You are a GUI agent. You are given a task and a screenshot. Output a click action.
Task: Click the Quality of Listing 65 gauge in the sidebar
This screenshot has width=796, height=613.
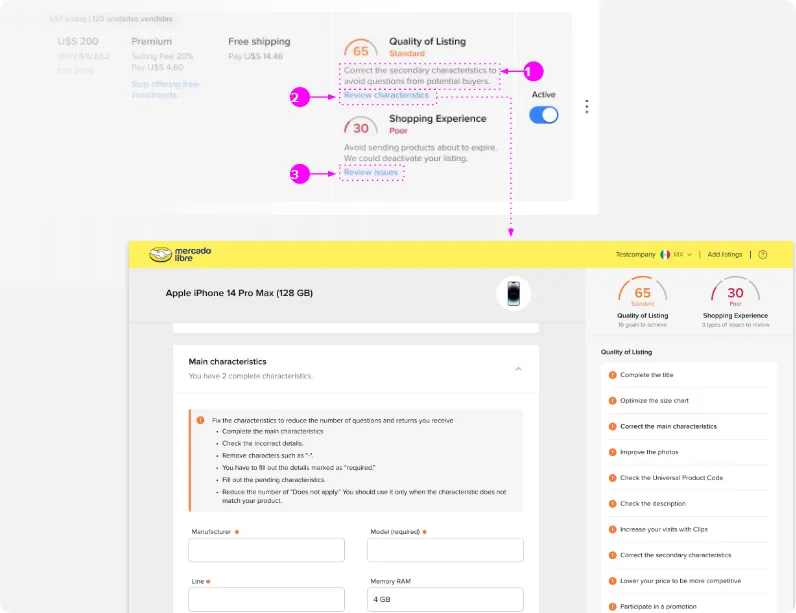pos(643,295)
